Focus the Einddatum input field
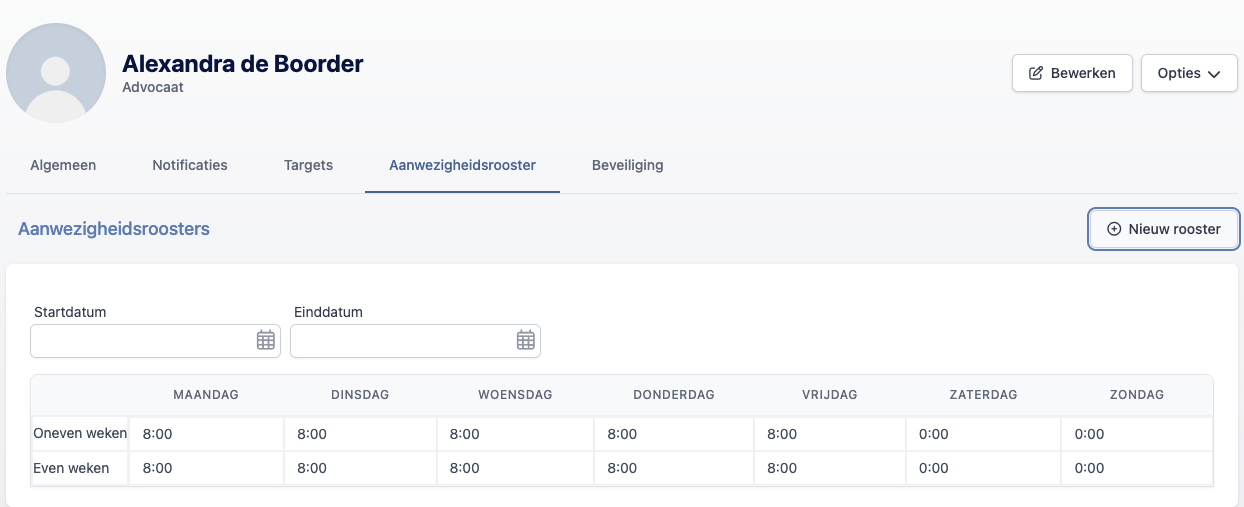The width and height of the screenshot is (1244, 507). click(415, 341)
